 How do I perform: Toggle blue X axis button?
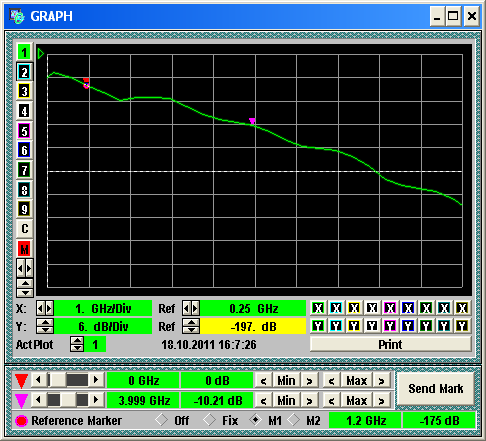[x=408, y=308]
